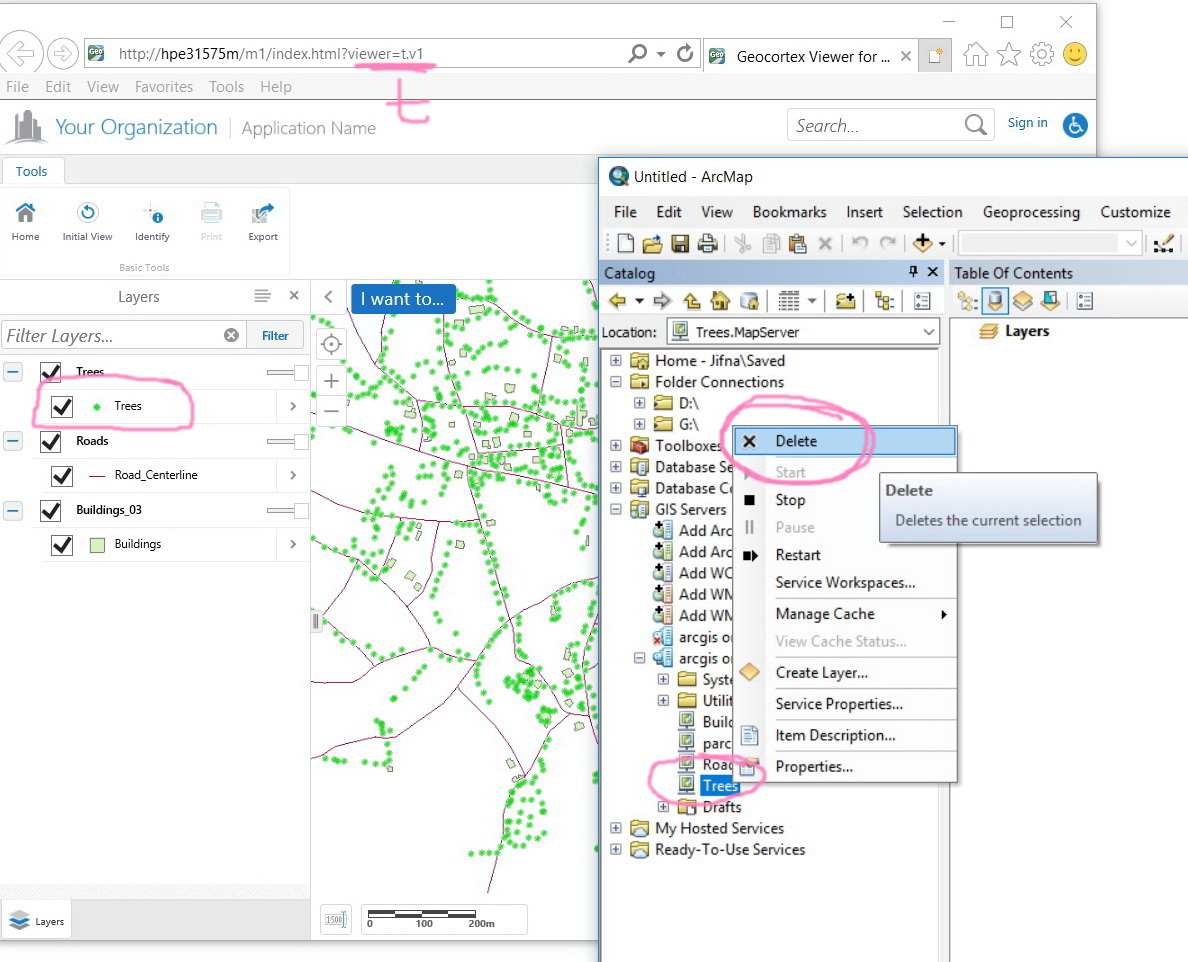This screenshot has width=1188, height=962.
Task: Click List By Source in Table Of Contents
Action: point(995,301)
